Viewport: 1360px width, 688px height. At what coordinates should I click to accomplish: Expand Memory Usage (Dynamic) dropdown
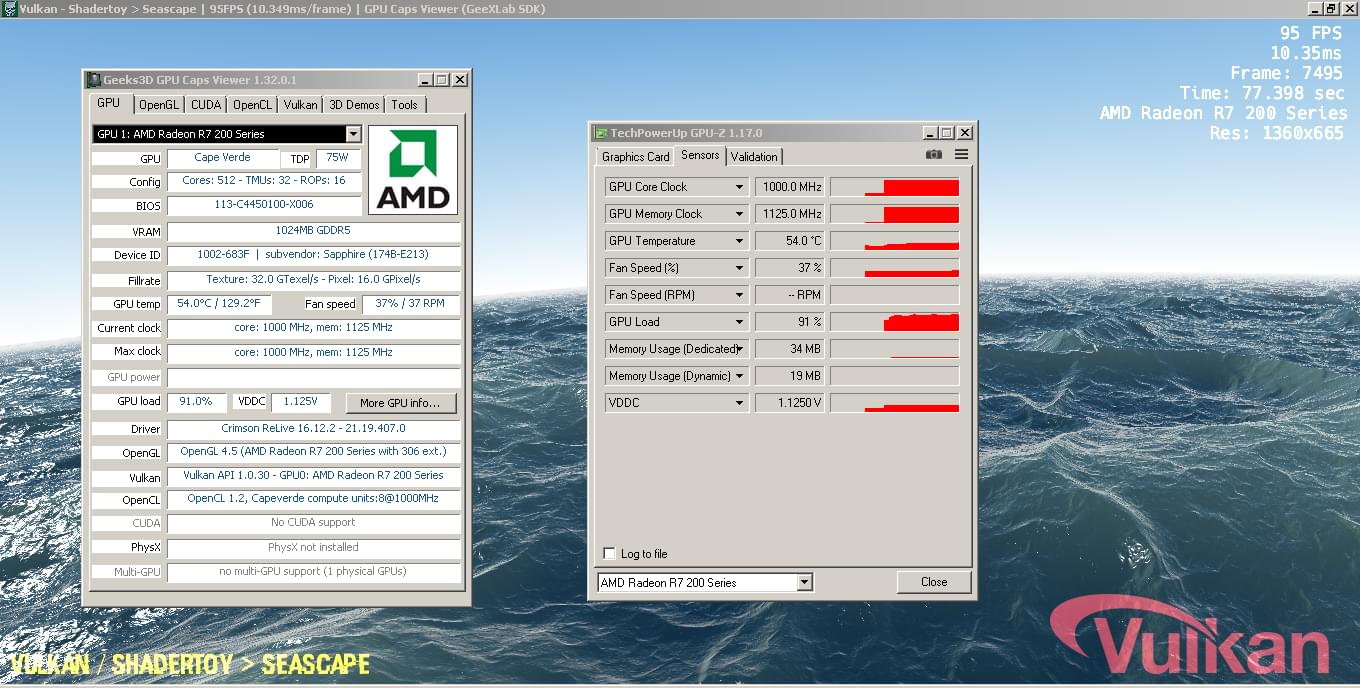point(739,376)
